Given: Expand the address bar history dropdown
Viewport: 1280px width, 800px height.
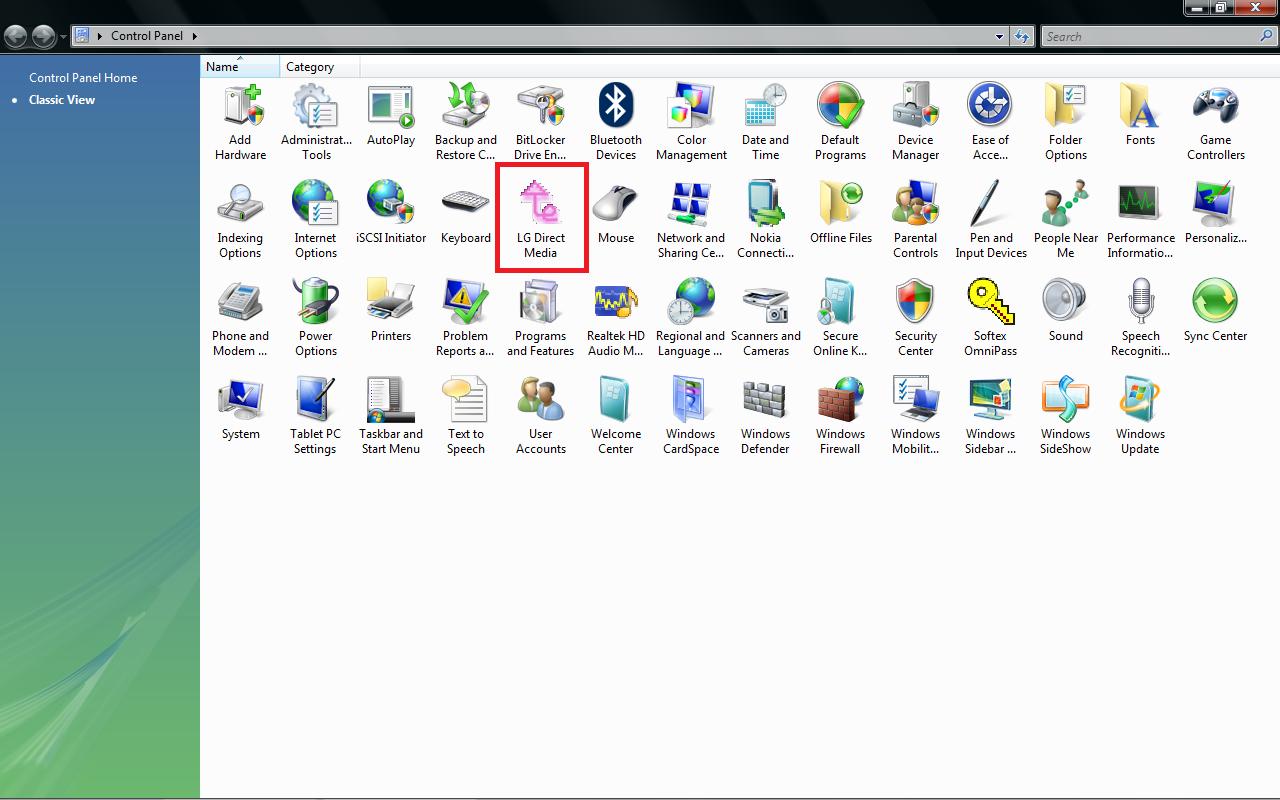Looking at the screenshot, I should pos(999,36).
